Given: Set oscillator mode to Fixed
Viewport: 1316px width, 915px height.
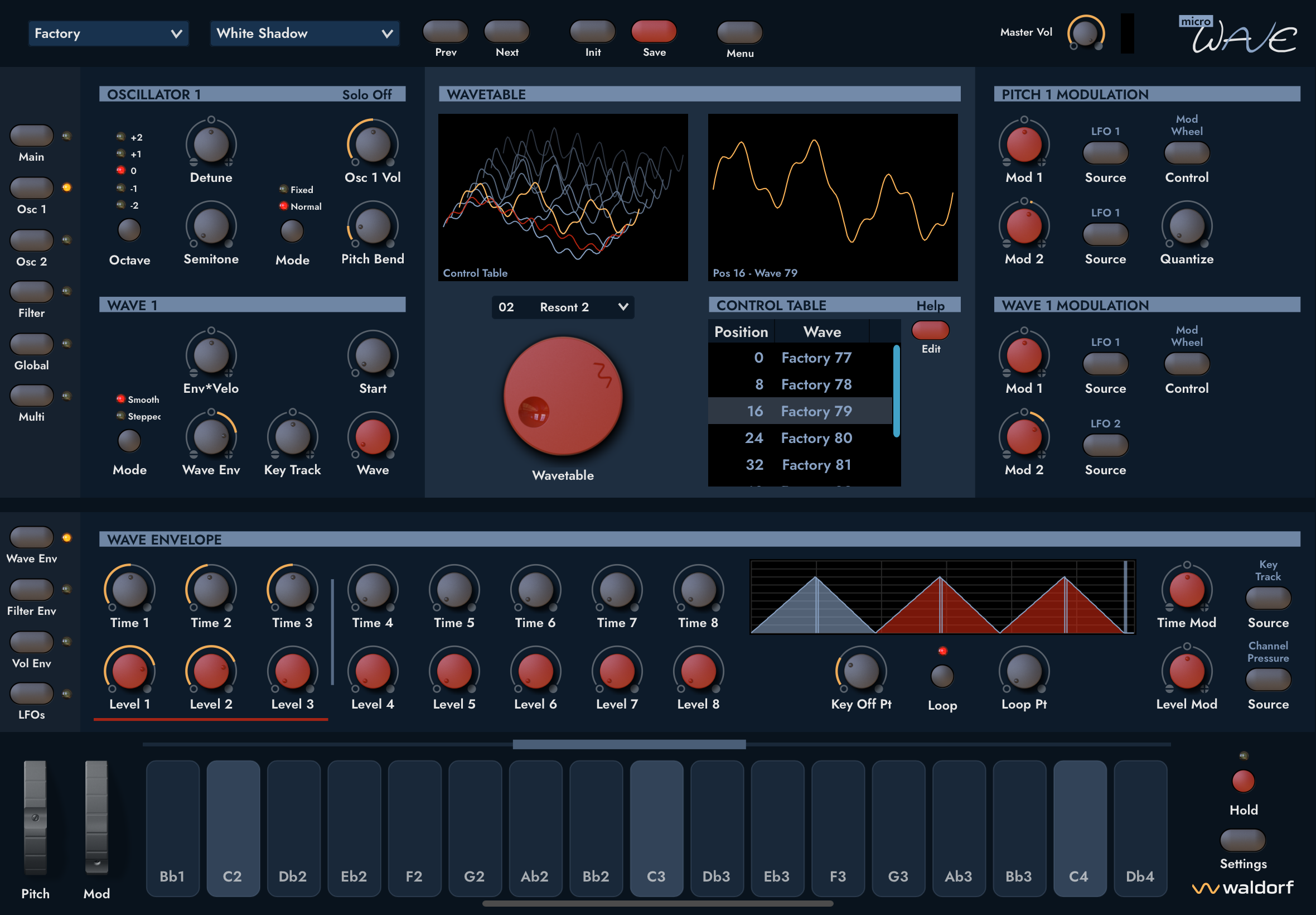Looking at the screenshot, I should pos(283,189).
